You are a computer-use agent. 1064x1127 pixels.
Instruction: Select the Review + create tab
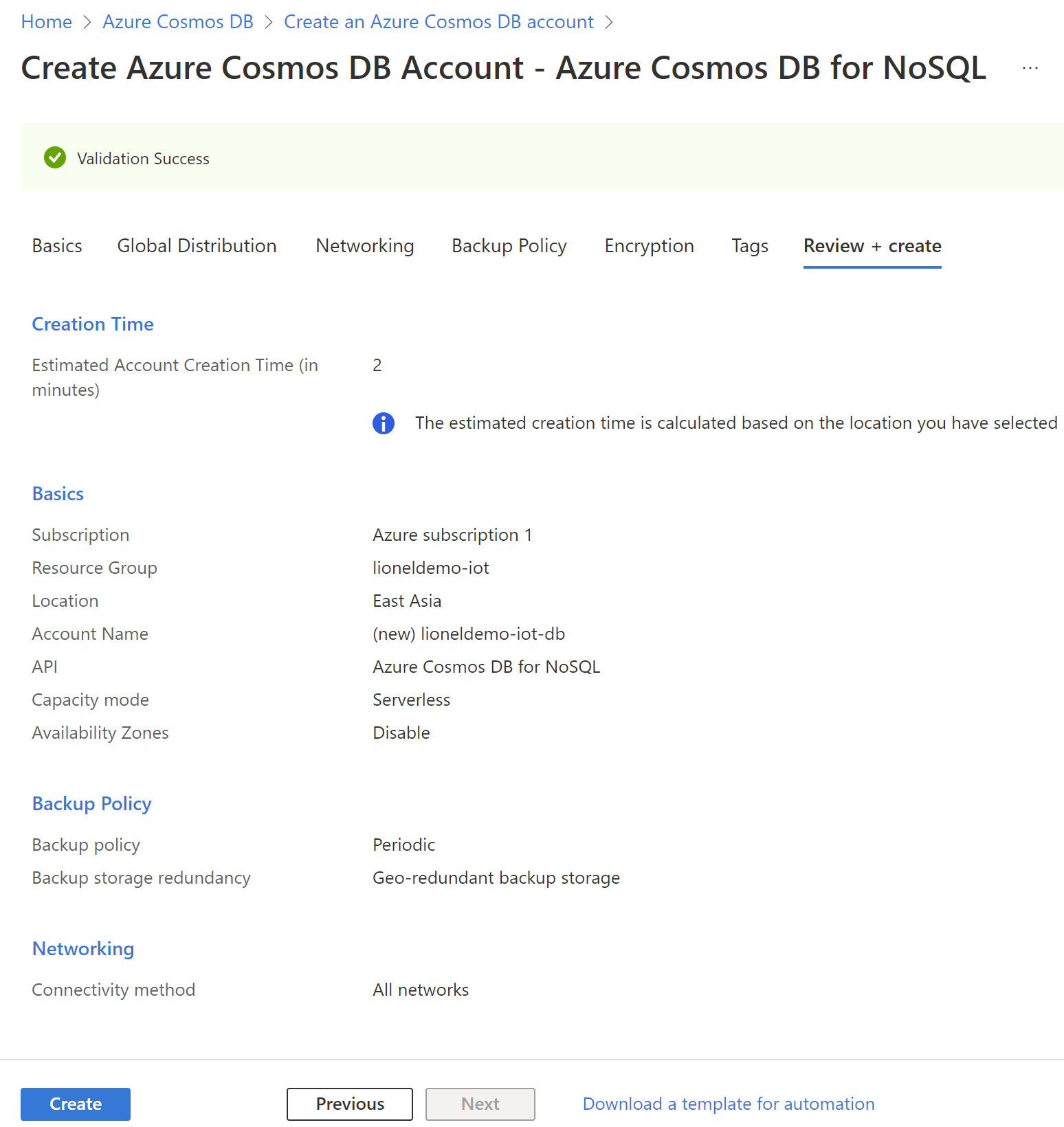[x=872, y=246]
